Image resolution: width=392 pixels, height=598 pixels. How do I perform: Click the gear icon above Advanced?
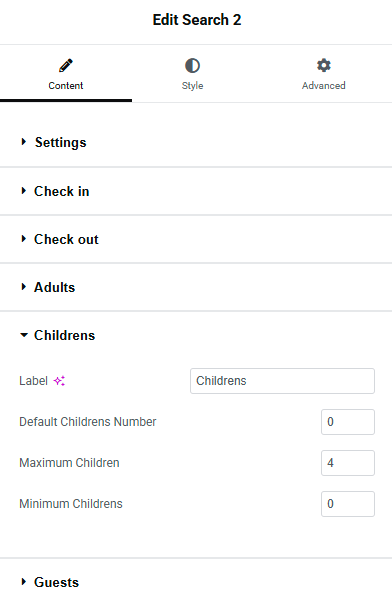click(x=324, y=65)
